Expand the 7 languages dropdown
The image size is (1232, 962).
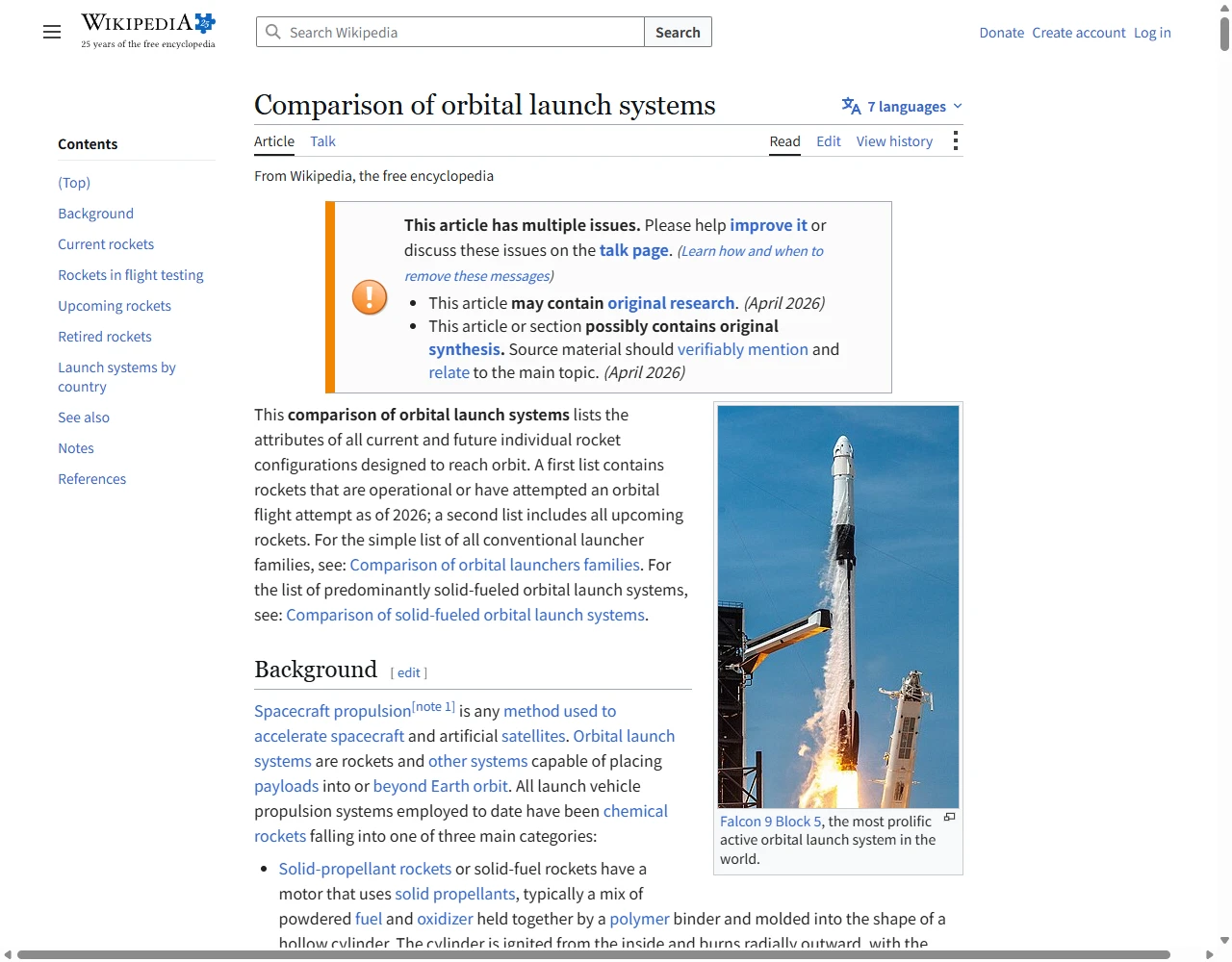(902, 106)
